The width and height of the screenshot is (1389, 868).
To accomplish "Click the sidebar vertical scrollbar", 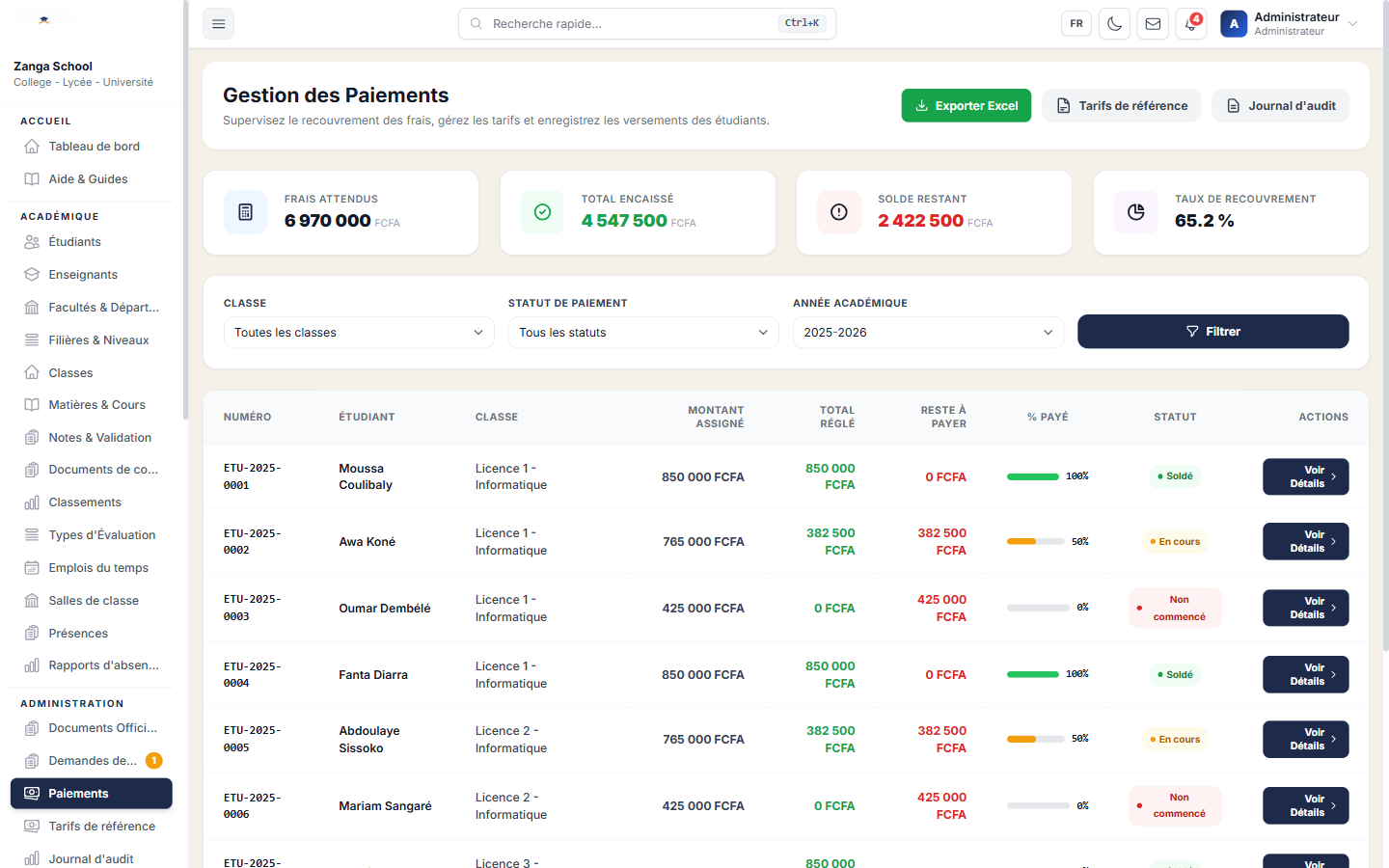I will click(185, 210).
